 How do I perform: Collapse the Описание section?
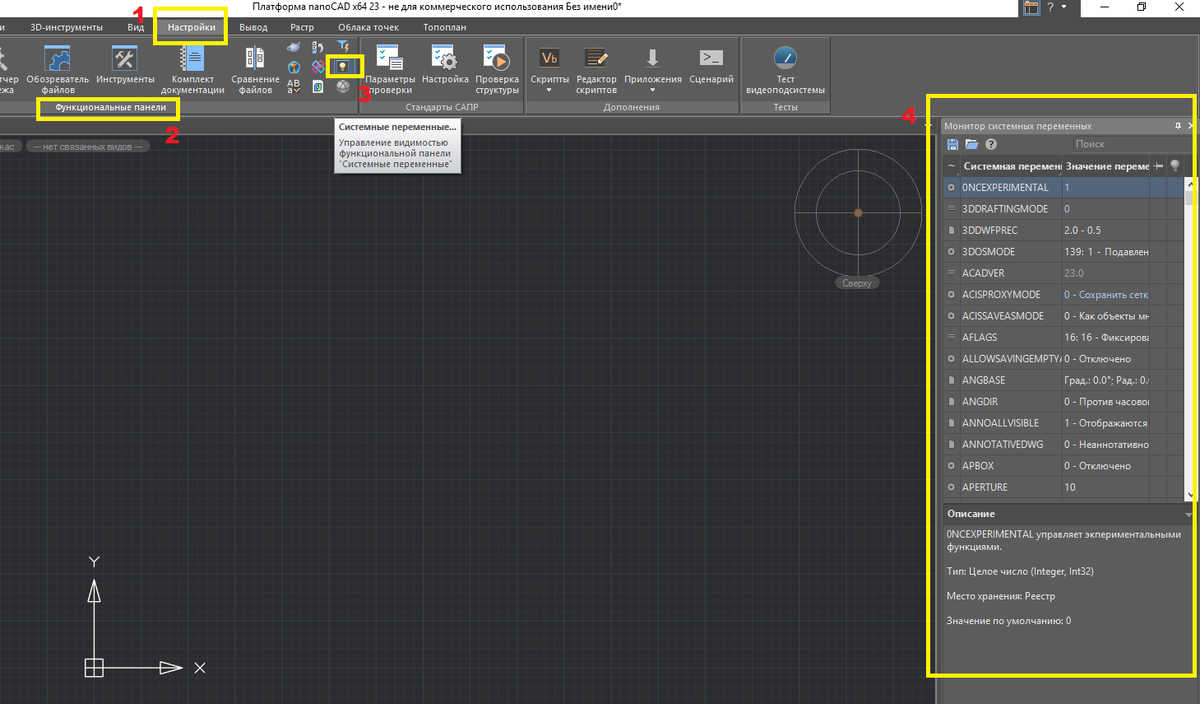[x=1188, y=514]
